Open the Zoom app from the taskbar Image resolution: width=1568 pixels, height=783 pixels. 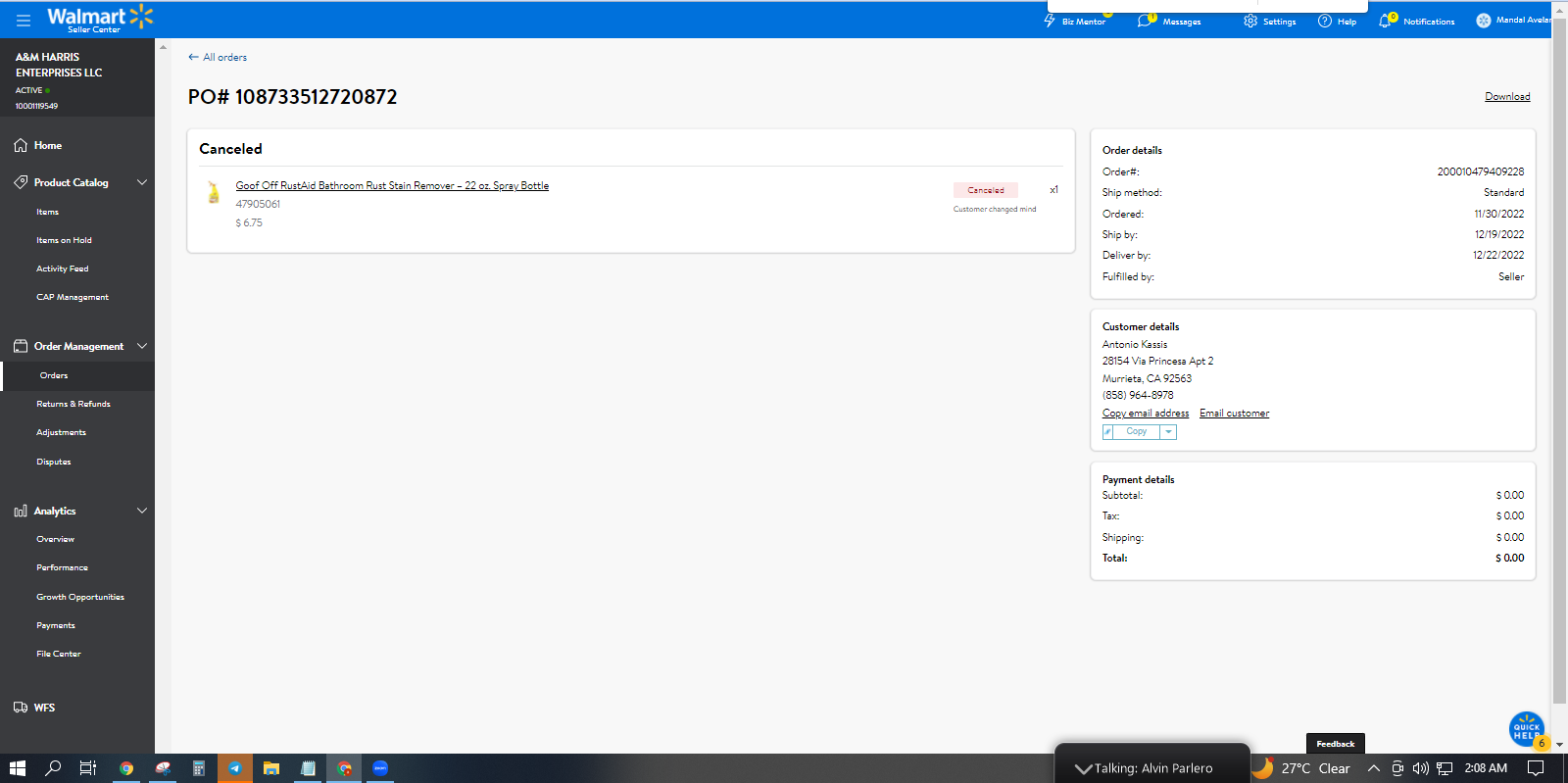[x=380, y=768]
